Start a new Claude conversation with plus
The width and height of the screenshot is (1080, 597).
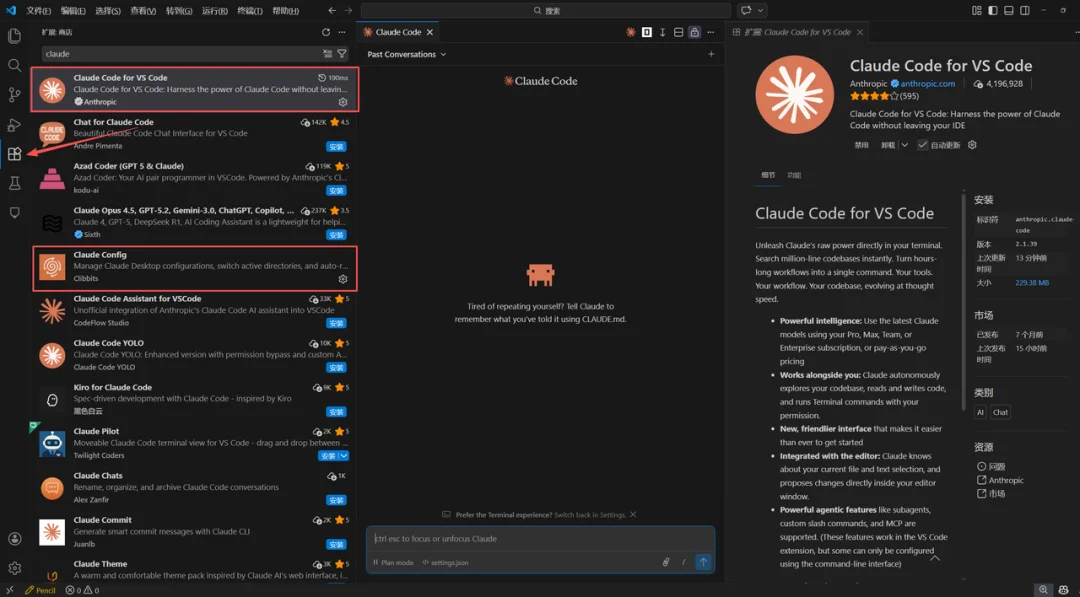click(x=711, y=54)
